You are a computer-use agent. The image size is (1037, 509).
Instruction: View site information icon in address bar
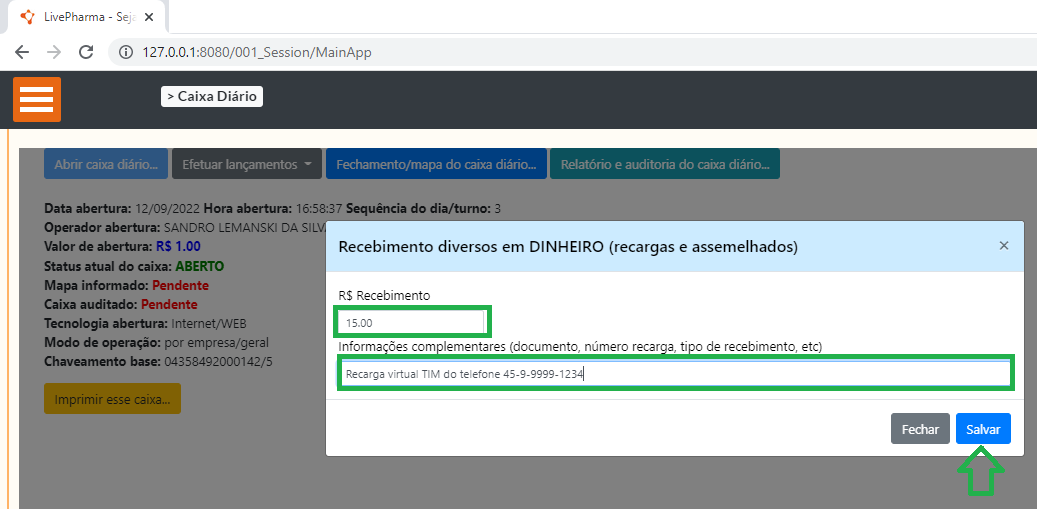tap(126, 52)
